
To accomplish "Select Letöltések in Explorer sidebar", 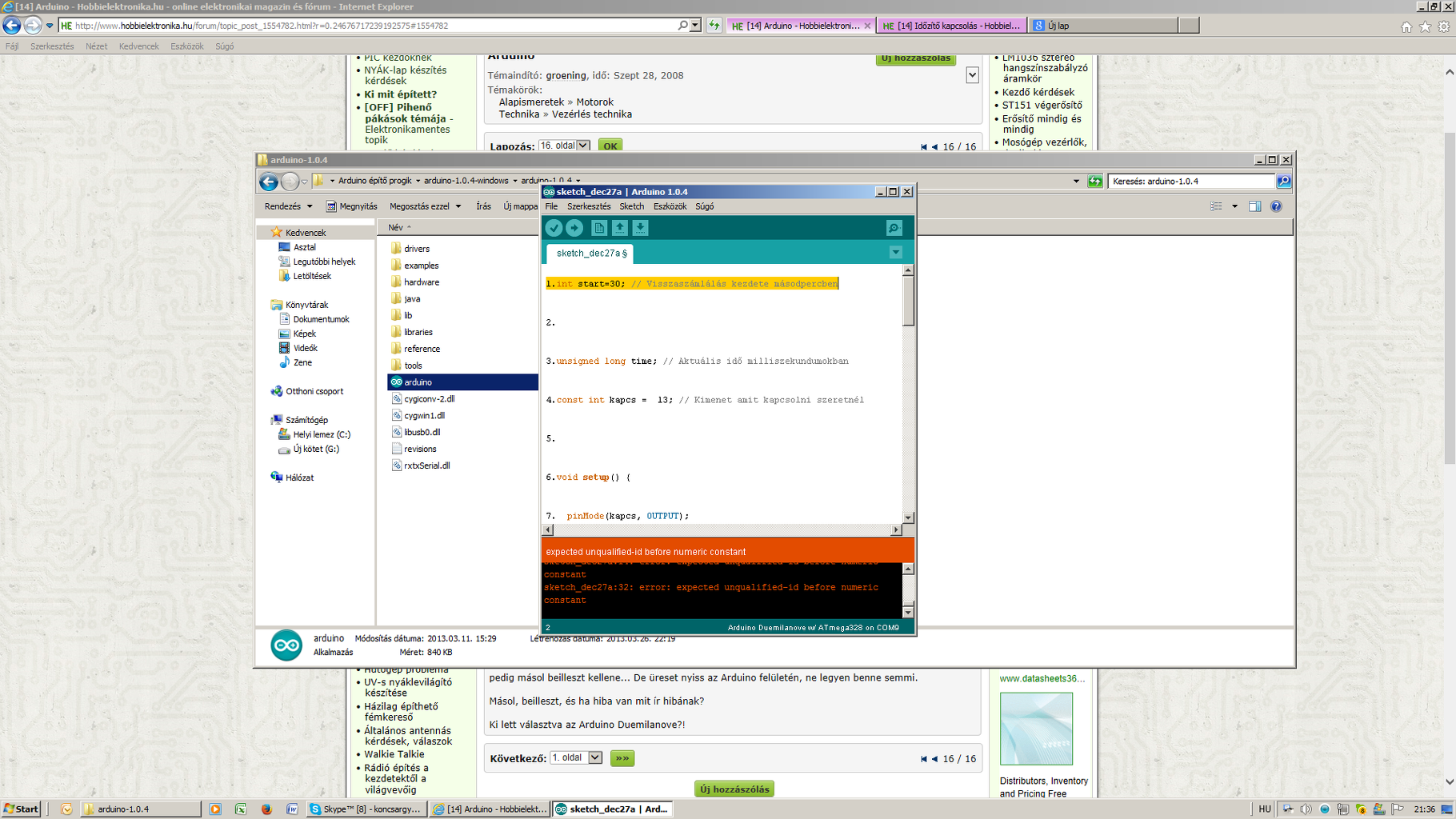I will [x=312, y=276].
